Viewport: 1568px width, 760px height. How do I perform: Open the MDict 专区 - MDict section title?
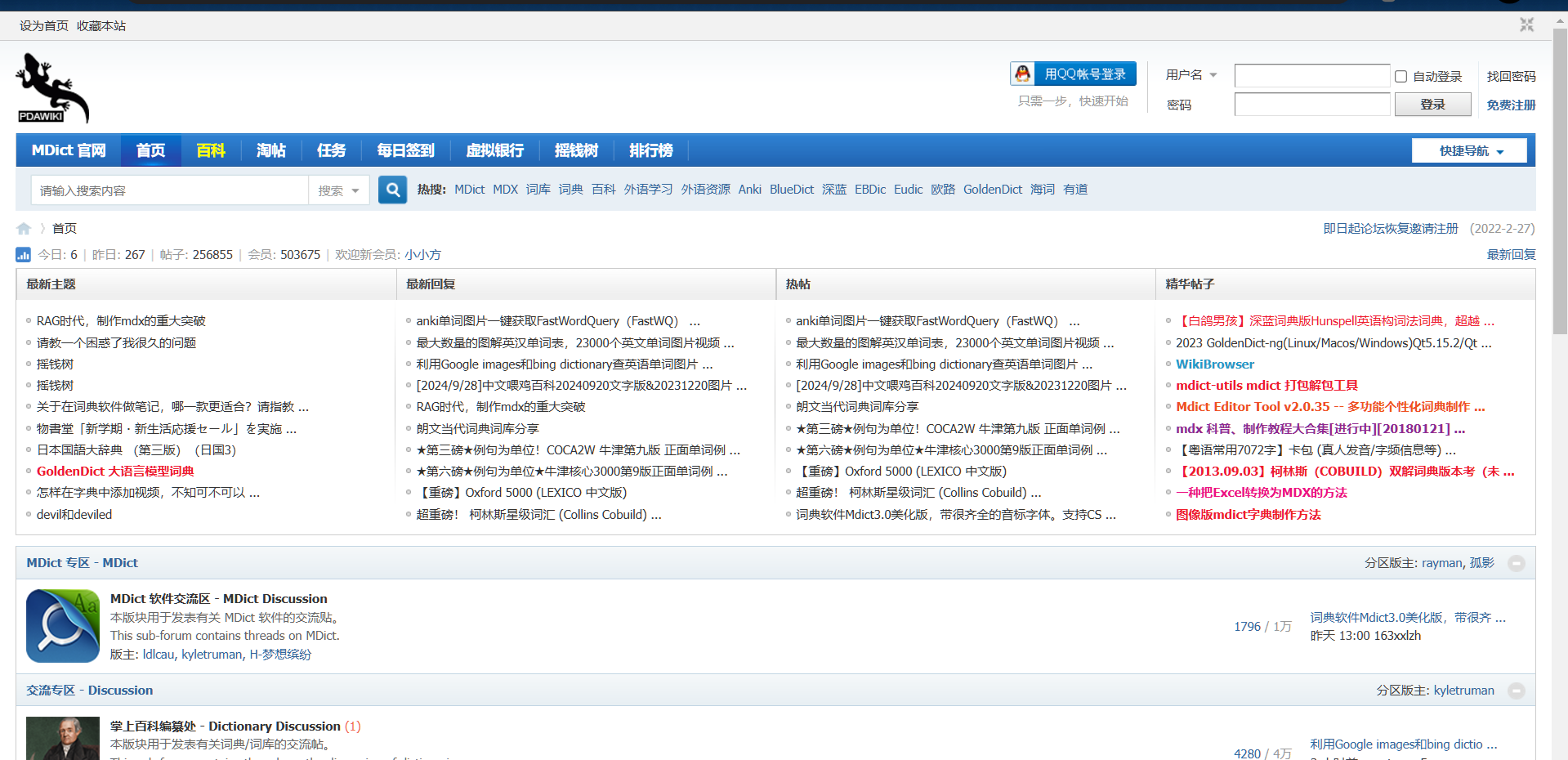click(x=82, y=563)
